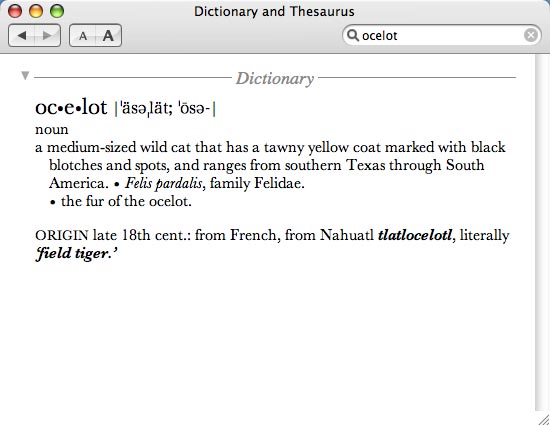Click the italic term Felis pardalis
This screenshot has width=550, height=426.
tap(163, 183)
